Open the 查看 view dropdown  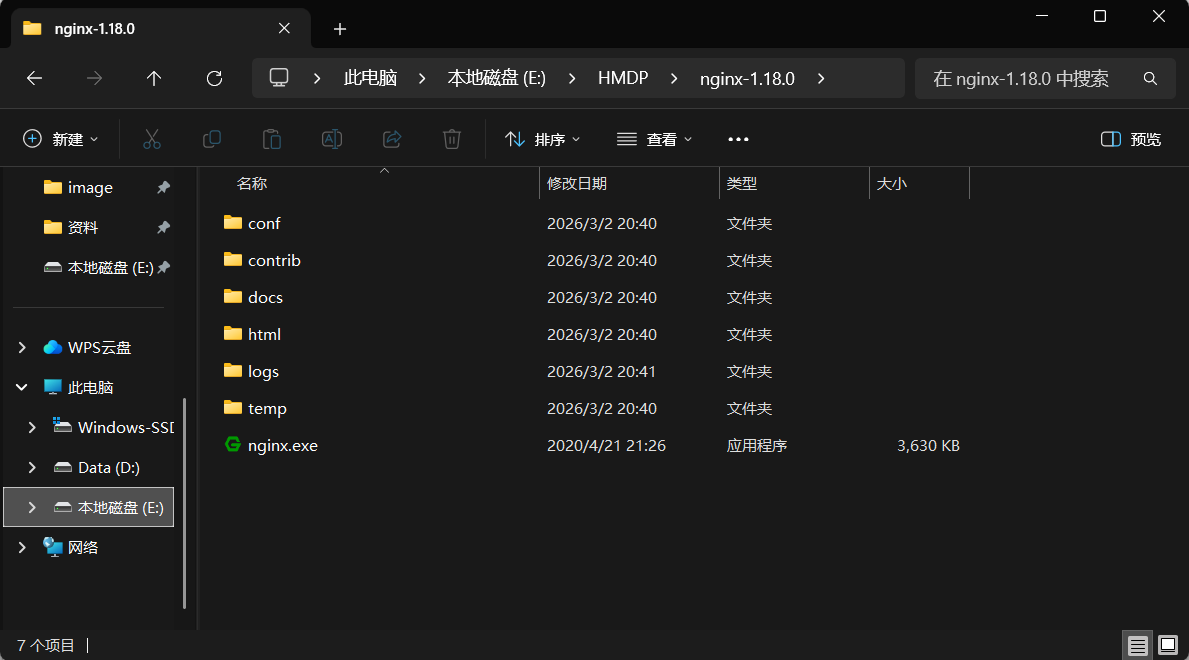tap(654, 139)
